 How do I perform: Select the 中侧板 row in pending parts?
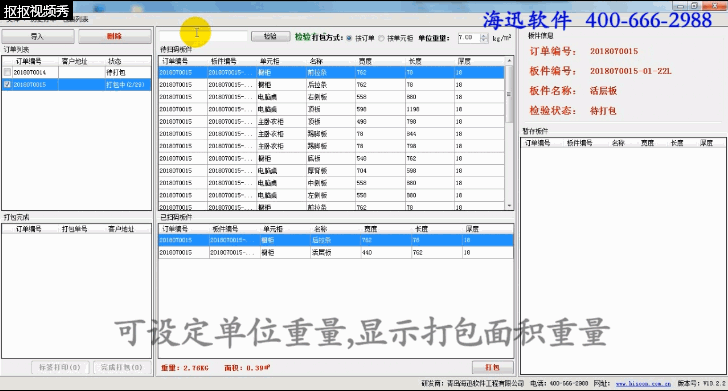click(x=332, y=183)
